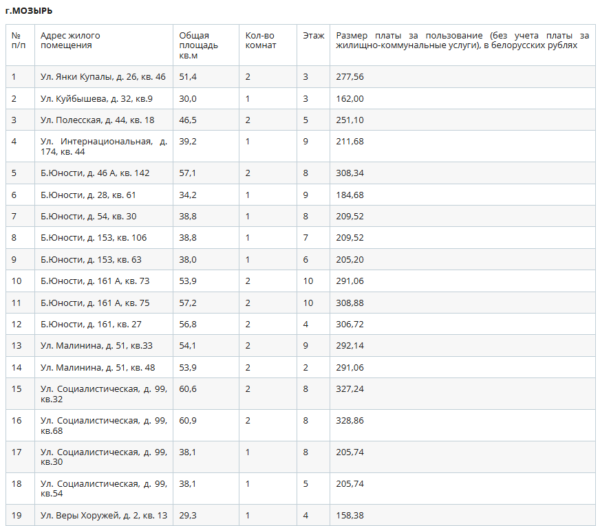Click address Ул. Веры Хоружей, д. 2, кв. 13
The image size is (600, 526).
[x=103, y=514]
